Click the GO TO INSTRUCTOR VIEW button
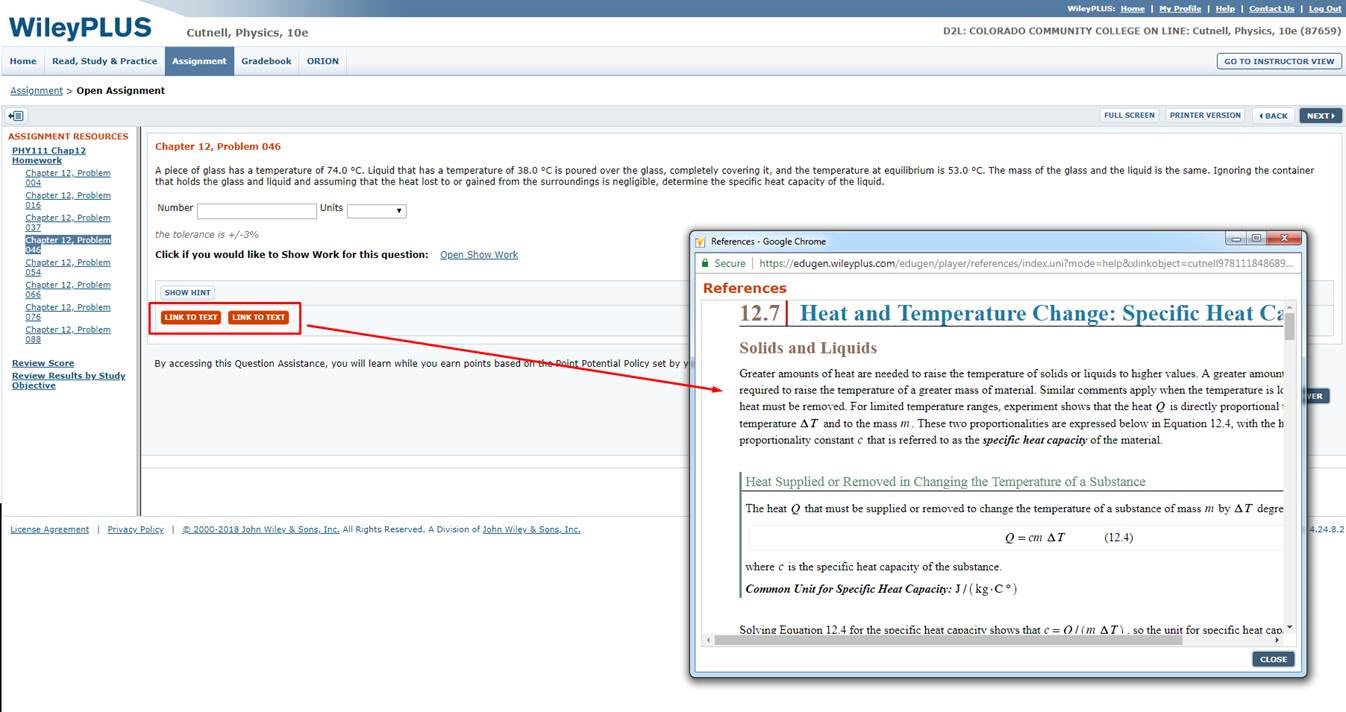The width and height of the screenshot is (1346, 712). 1279,61
